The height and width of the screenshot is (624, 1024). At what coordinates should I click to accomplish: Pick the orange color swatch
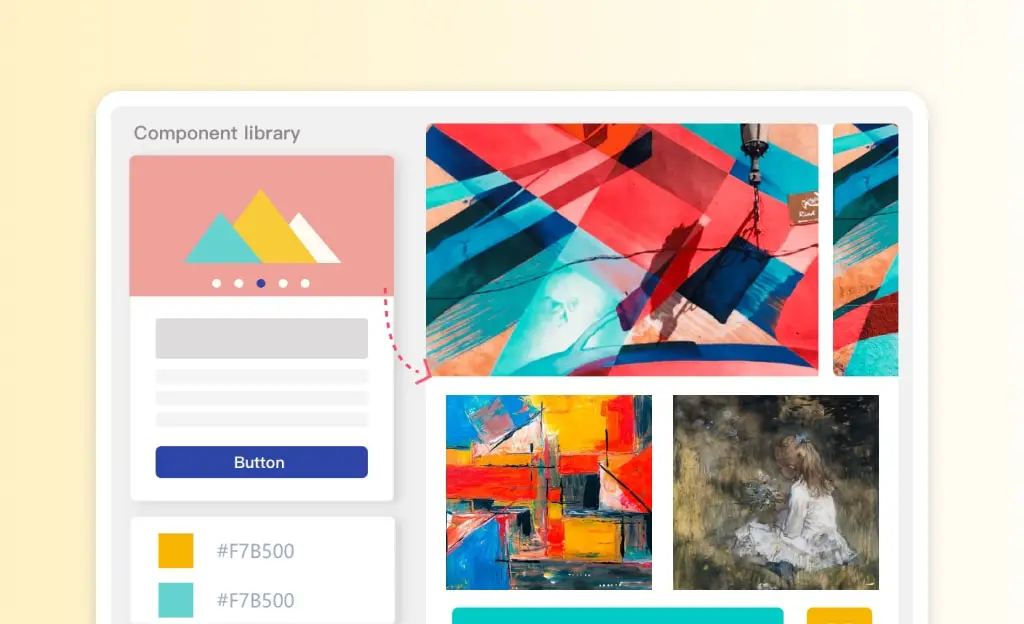tap(176, 550)
